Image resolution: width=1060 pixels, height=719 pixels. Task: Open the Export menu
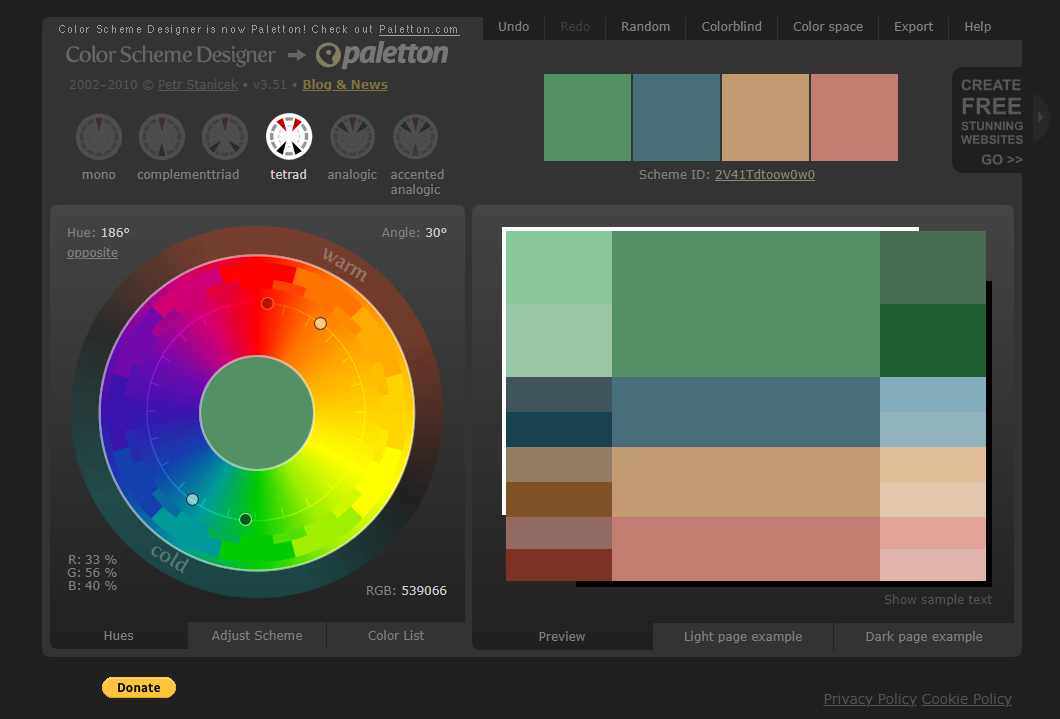[x=913, y=27]
